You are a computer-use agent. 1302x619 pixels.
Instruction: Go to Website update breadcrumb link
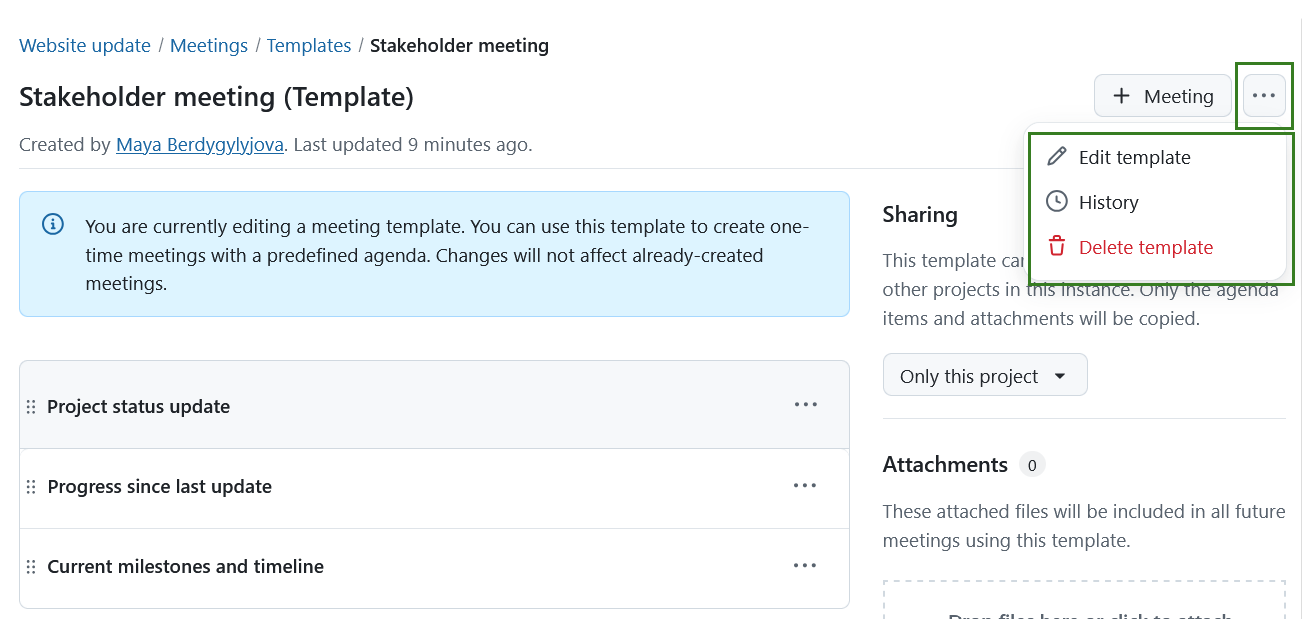pos(85,46)
